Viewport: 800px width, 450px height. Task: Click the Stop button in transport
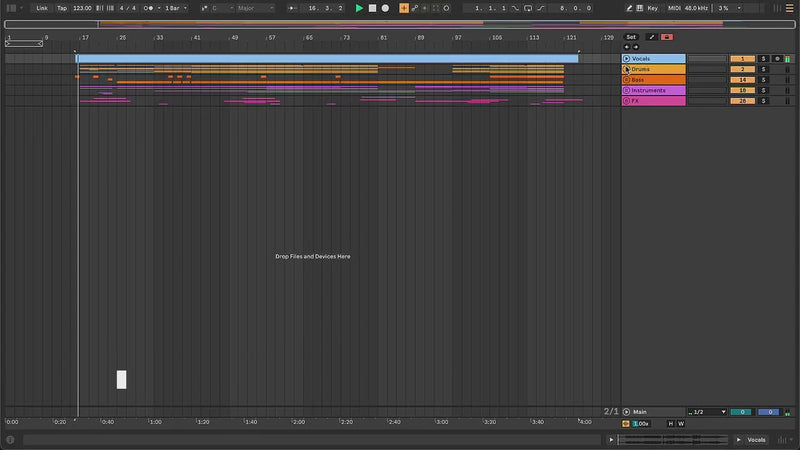pyautogui.click(x=372, y=8)
